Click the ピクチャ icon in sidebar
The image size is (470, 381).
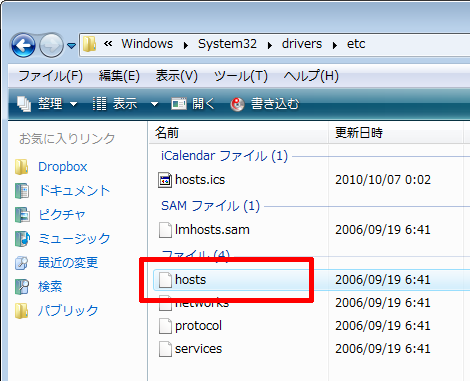point(22,215)
